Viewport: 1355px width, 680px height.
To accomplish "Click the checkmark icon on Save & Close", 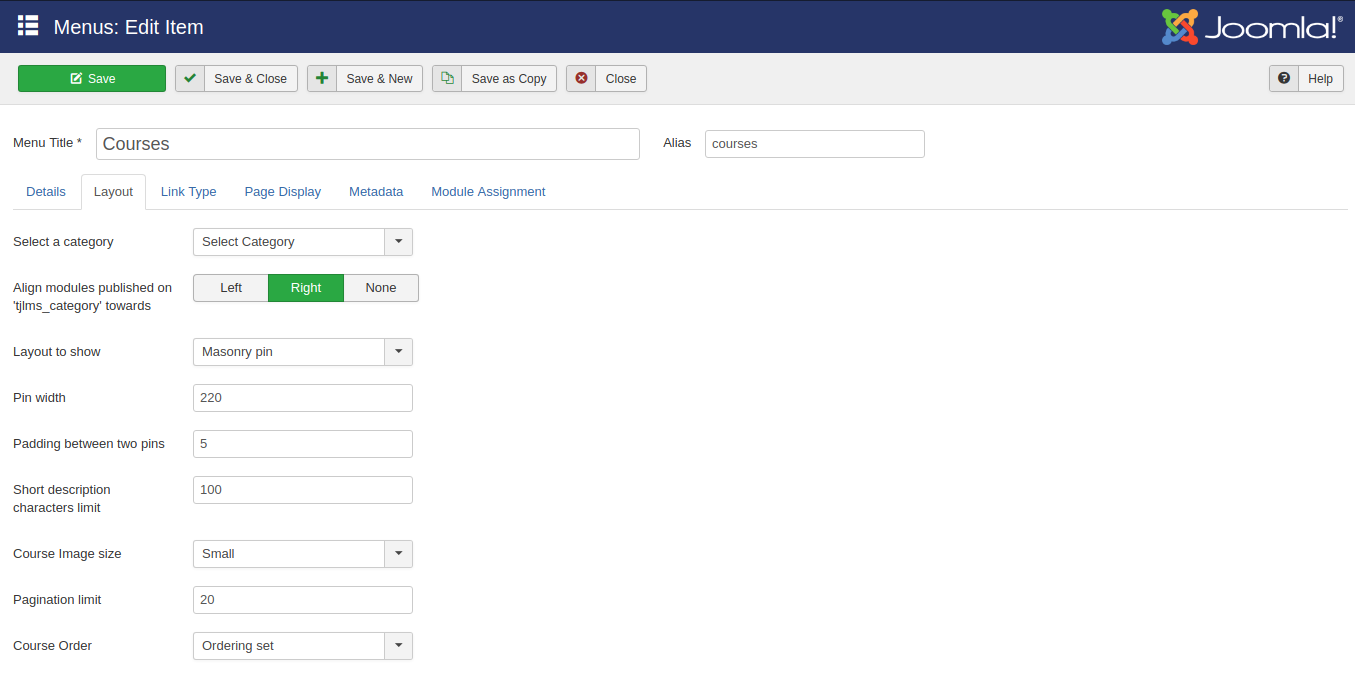I will coord(190,79).
